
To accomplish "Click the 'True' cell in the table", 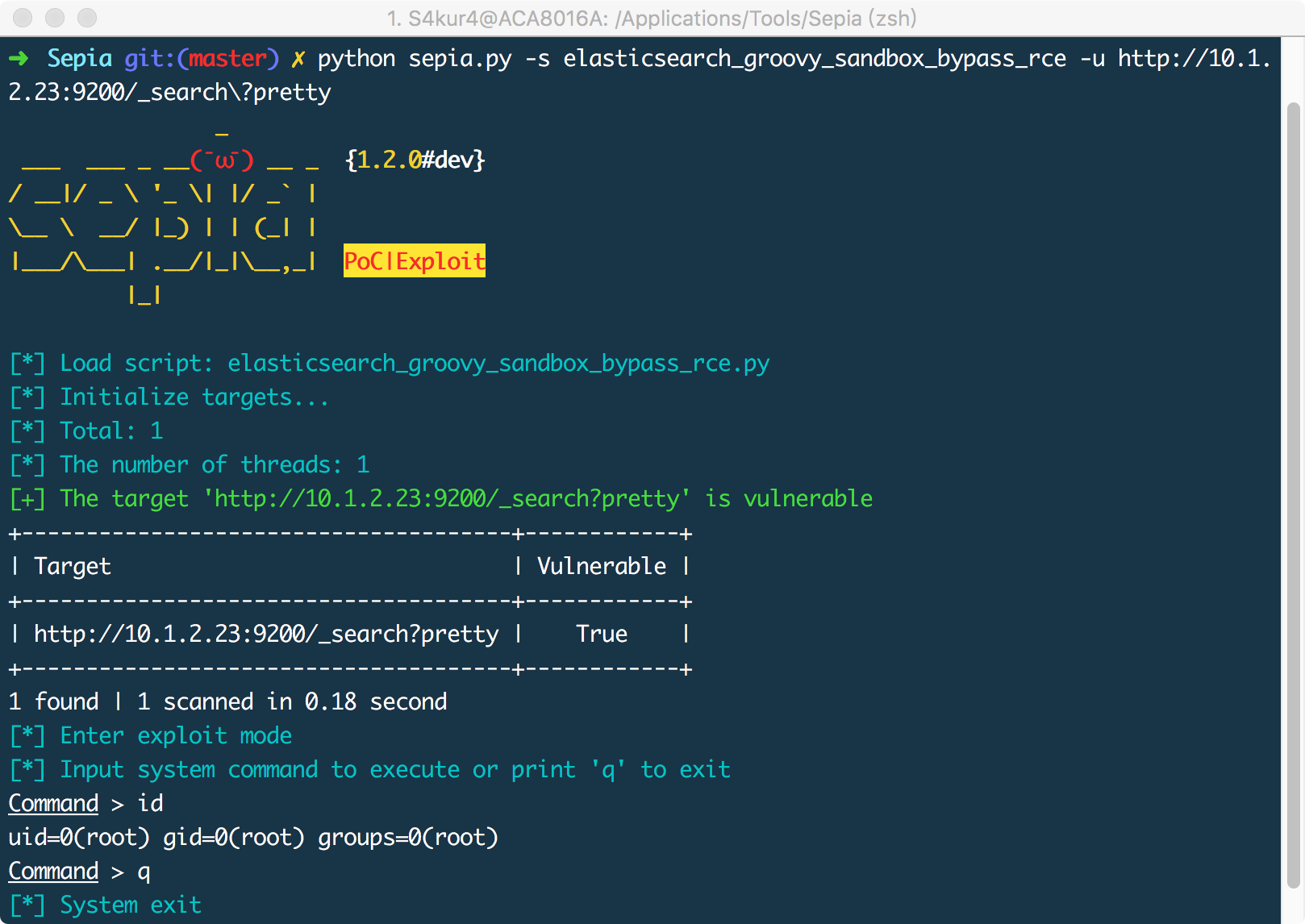I will click(x=602, y=635).
